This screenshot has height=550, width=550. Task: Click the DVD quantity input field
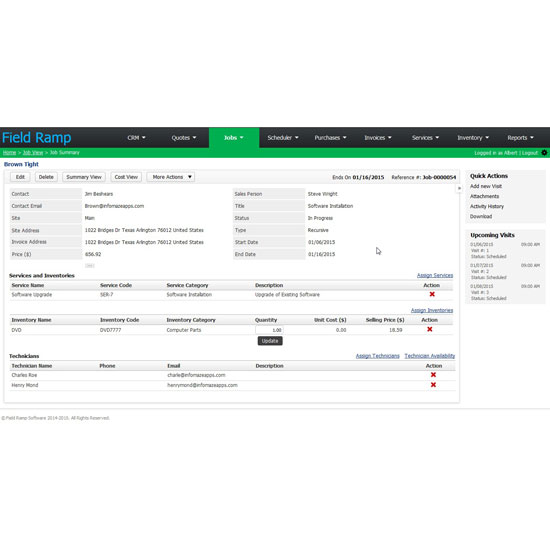coord(269,330)
